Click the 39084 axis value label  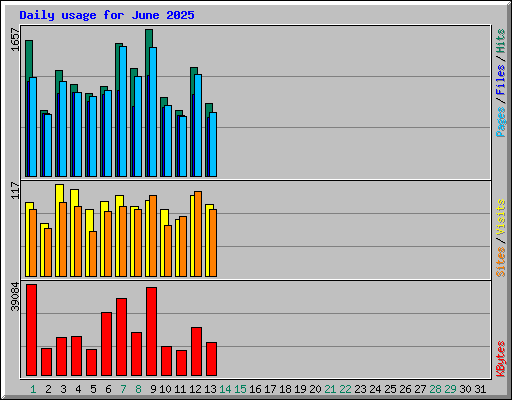tap(15, 297)
